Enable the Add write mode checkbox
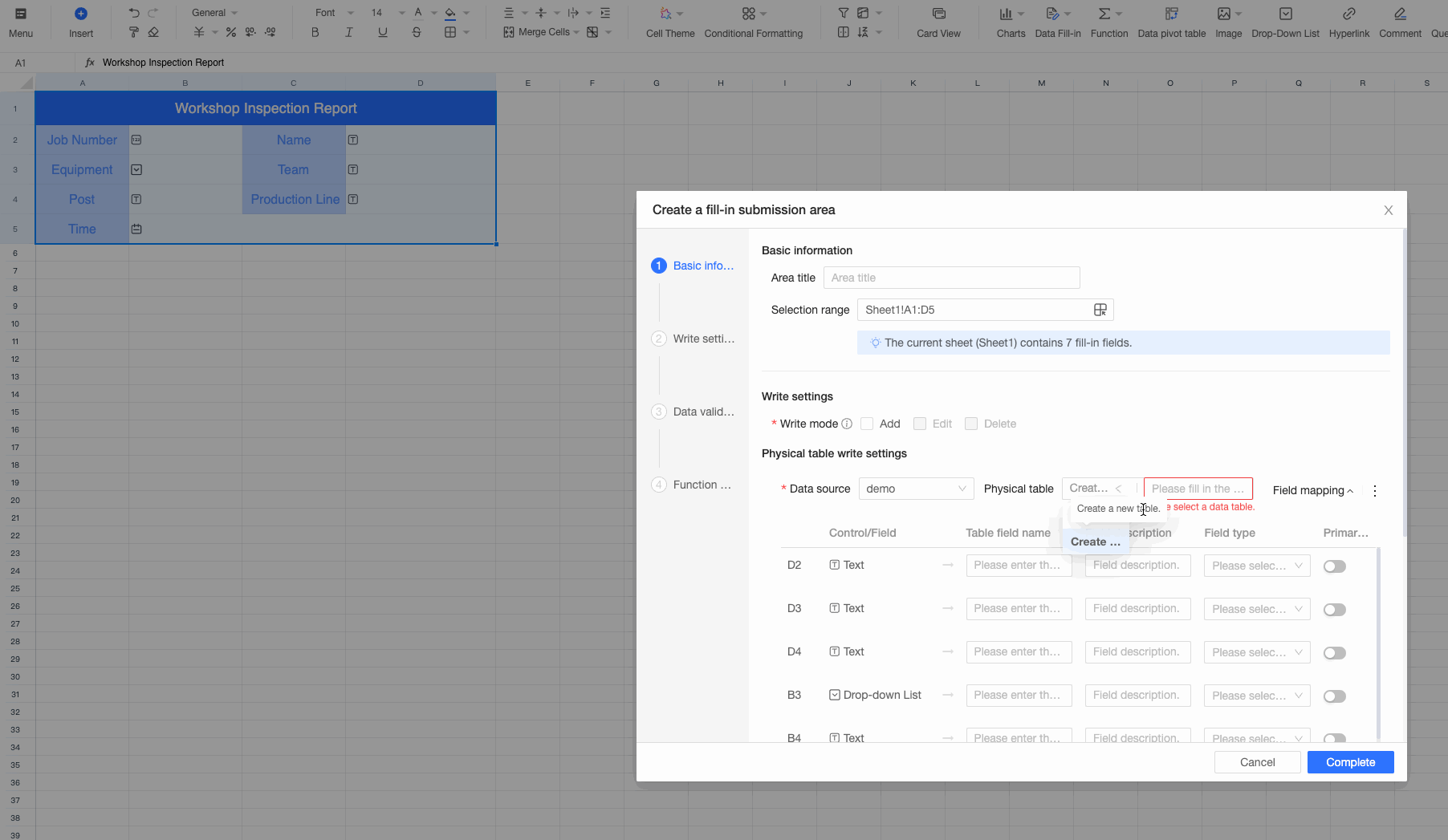 click(x=867, y=424)
